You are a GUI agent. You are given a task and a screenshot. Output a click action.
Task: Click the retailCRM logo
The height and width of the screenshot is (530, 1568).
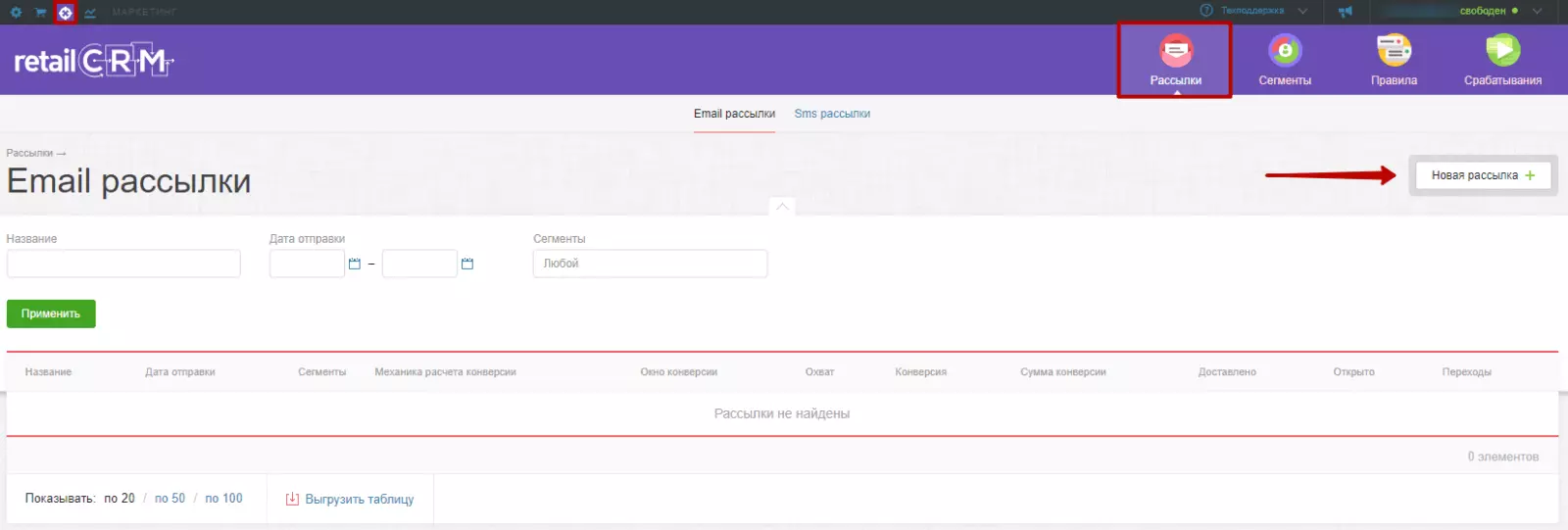pyautogui.click(x=93, y=61)
